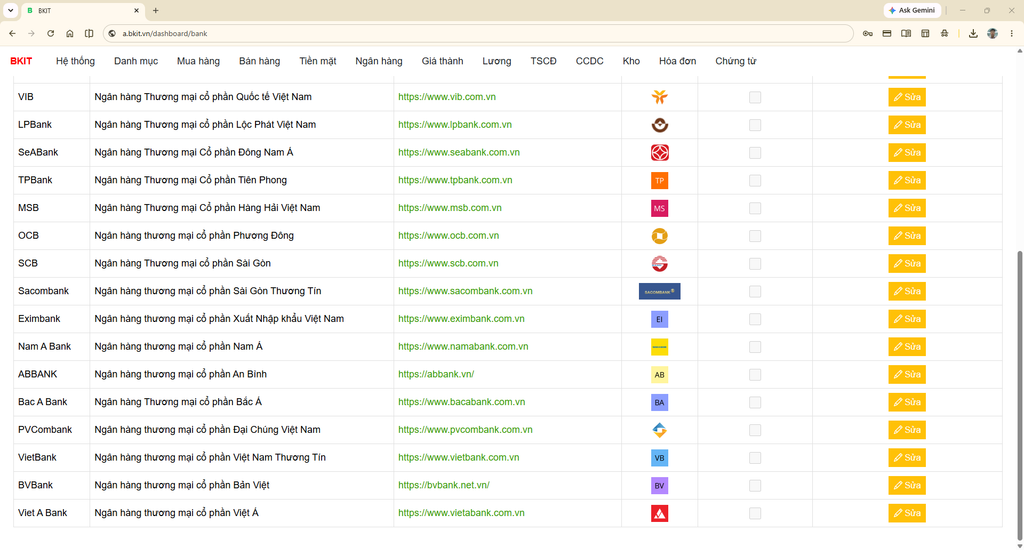Click the MSB pink MS icon

pos(660,208)
